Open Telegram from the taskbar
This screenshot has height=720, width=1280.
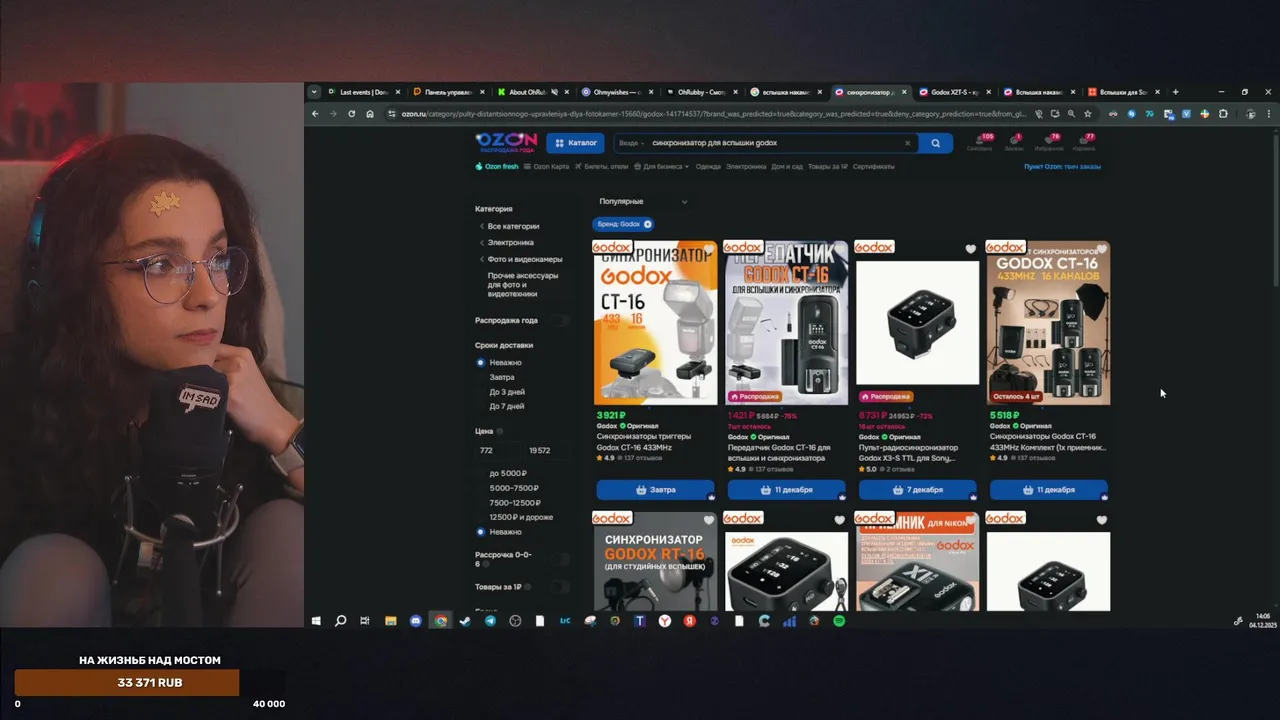(490, 621)
